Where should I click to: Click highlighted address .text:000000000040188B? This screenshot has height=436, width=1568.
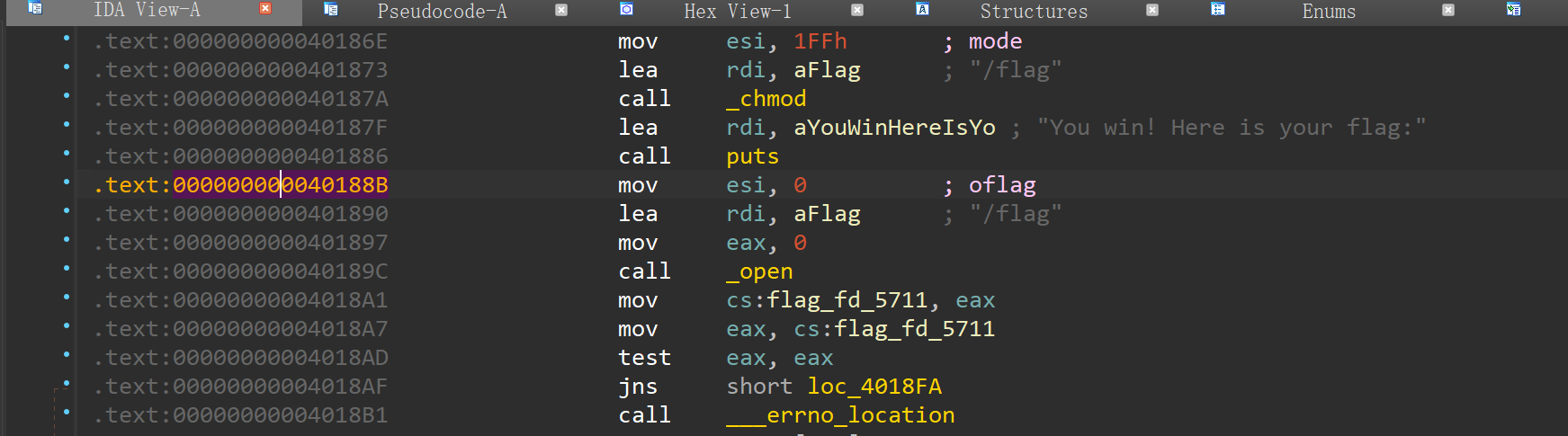[x=241, y=185]
